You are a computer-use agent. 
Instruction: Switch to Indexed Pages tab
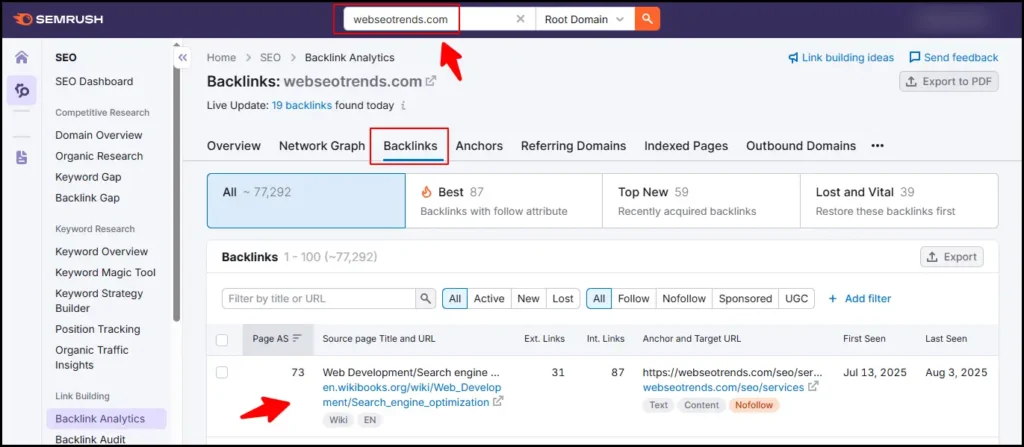point(686,146)
